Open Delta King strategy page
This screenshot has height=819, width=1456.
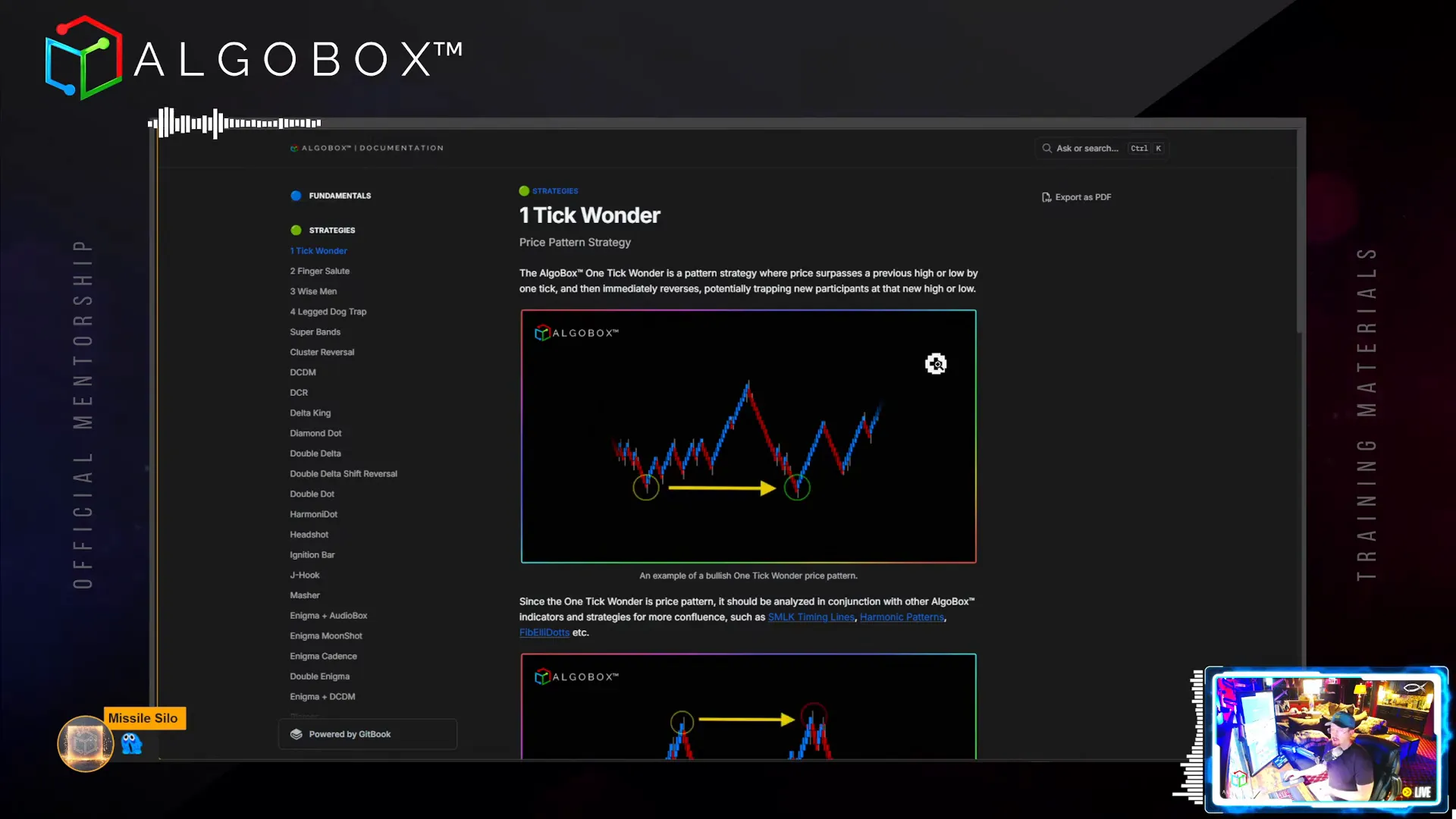click(310, 413)
